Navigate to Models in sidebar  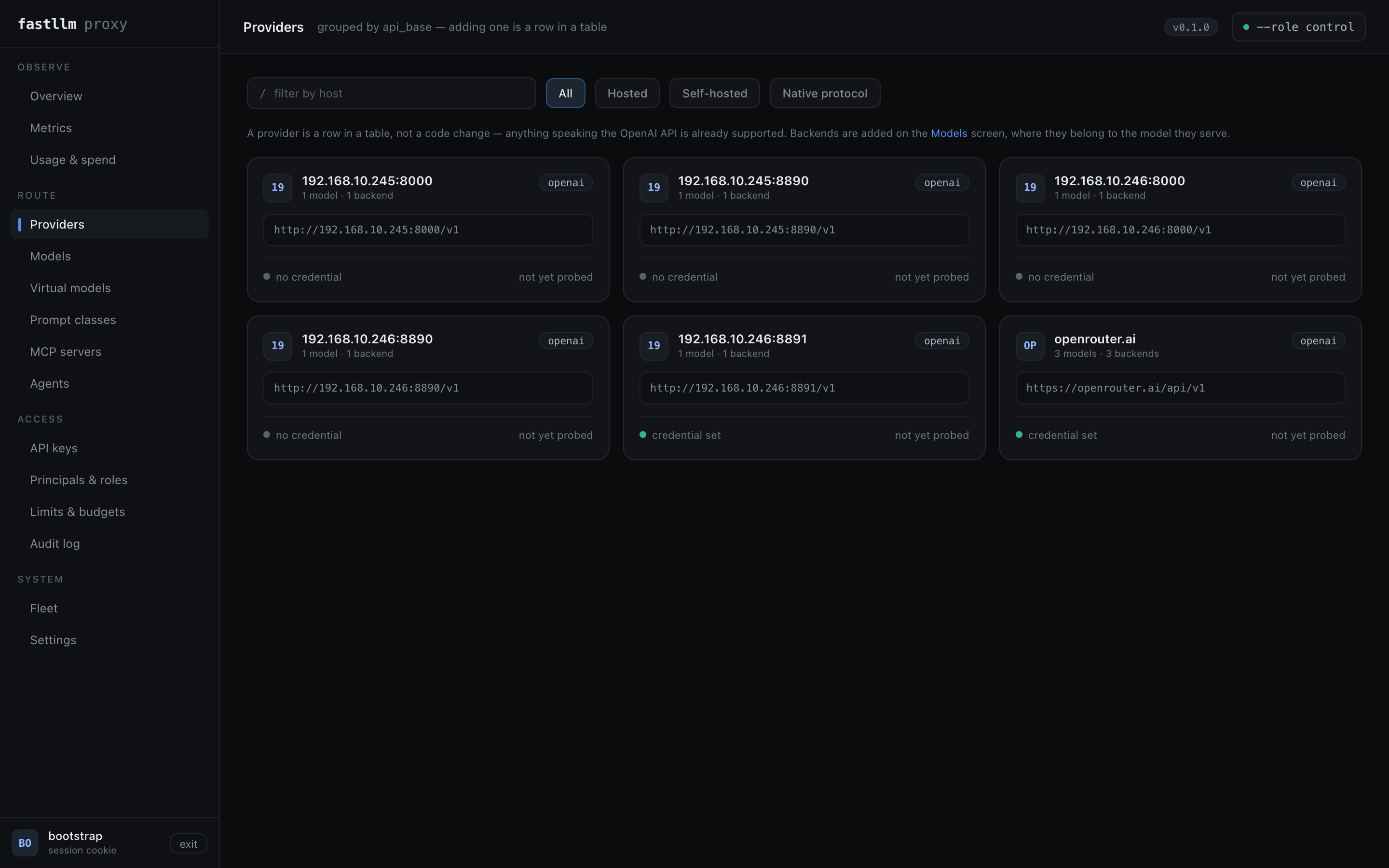click(109, 256)
